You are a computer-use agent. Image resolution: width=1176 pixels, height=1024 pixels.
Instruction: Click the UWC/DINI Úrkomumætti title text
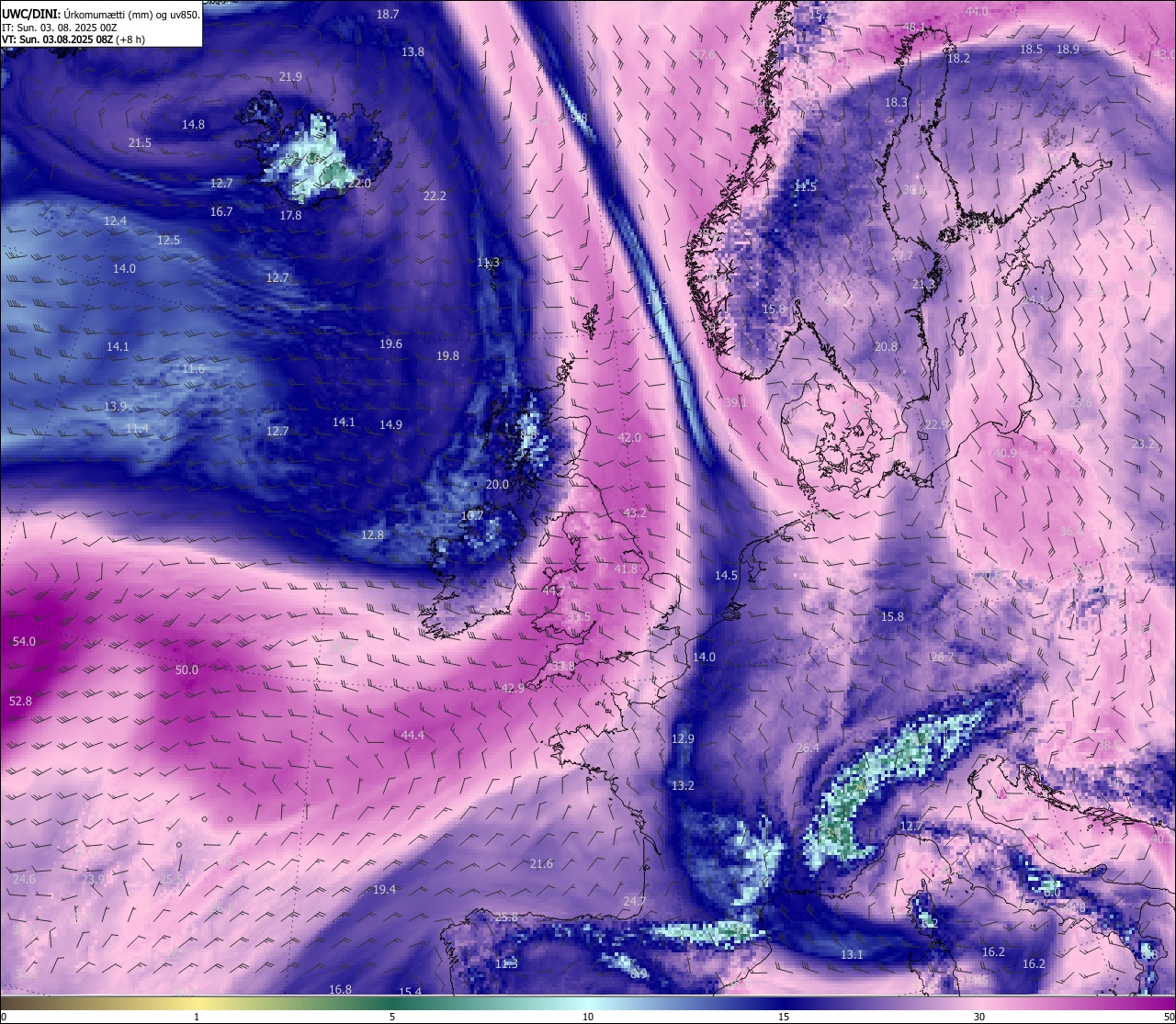click(101, 14)
